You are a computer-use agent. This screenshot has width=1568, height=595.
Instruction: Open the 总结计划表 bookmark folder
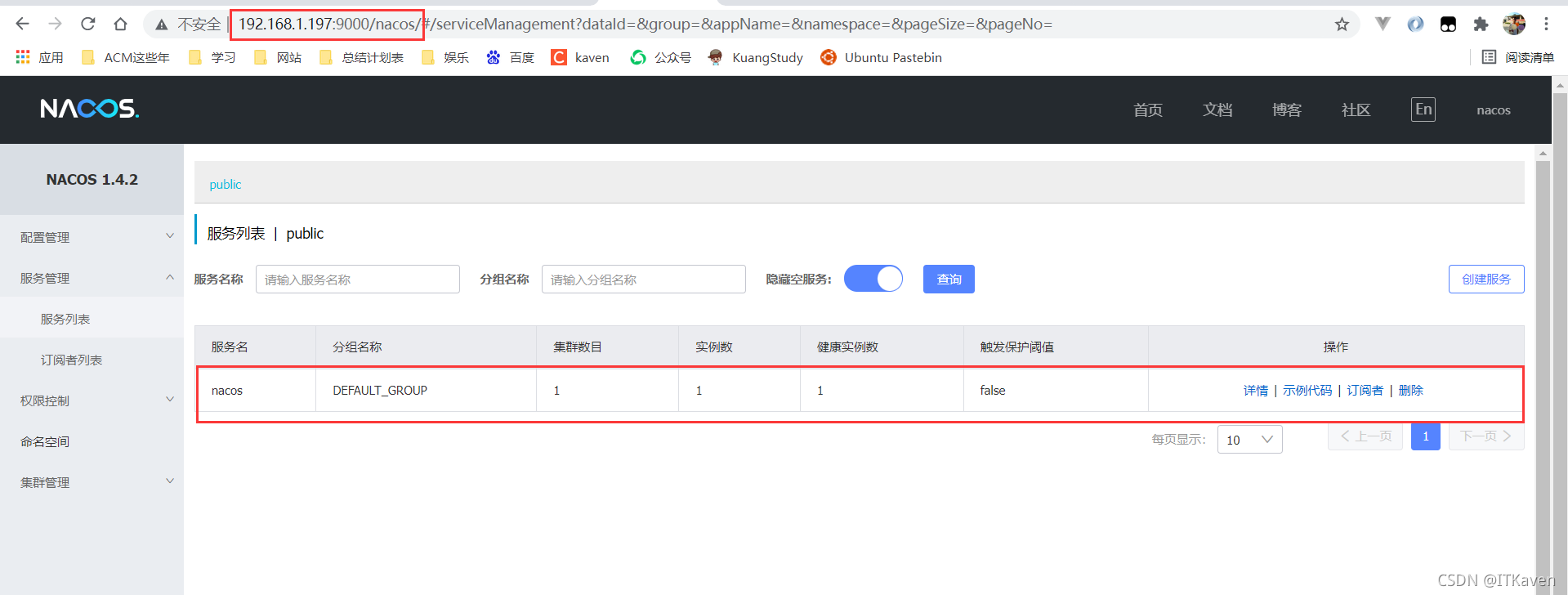click(361, 57)
